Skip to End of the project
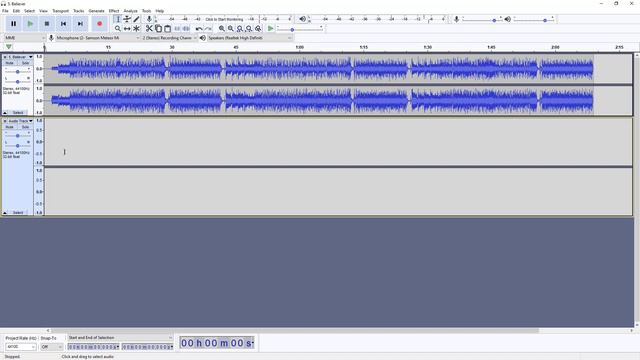 pos(80,24)
